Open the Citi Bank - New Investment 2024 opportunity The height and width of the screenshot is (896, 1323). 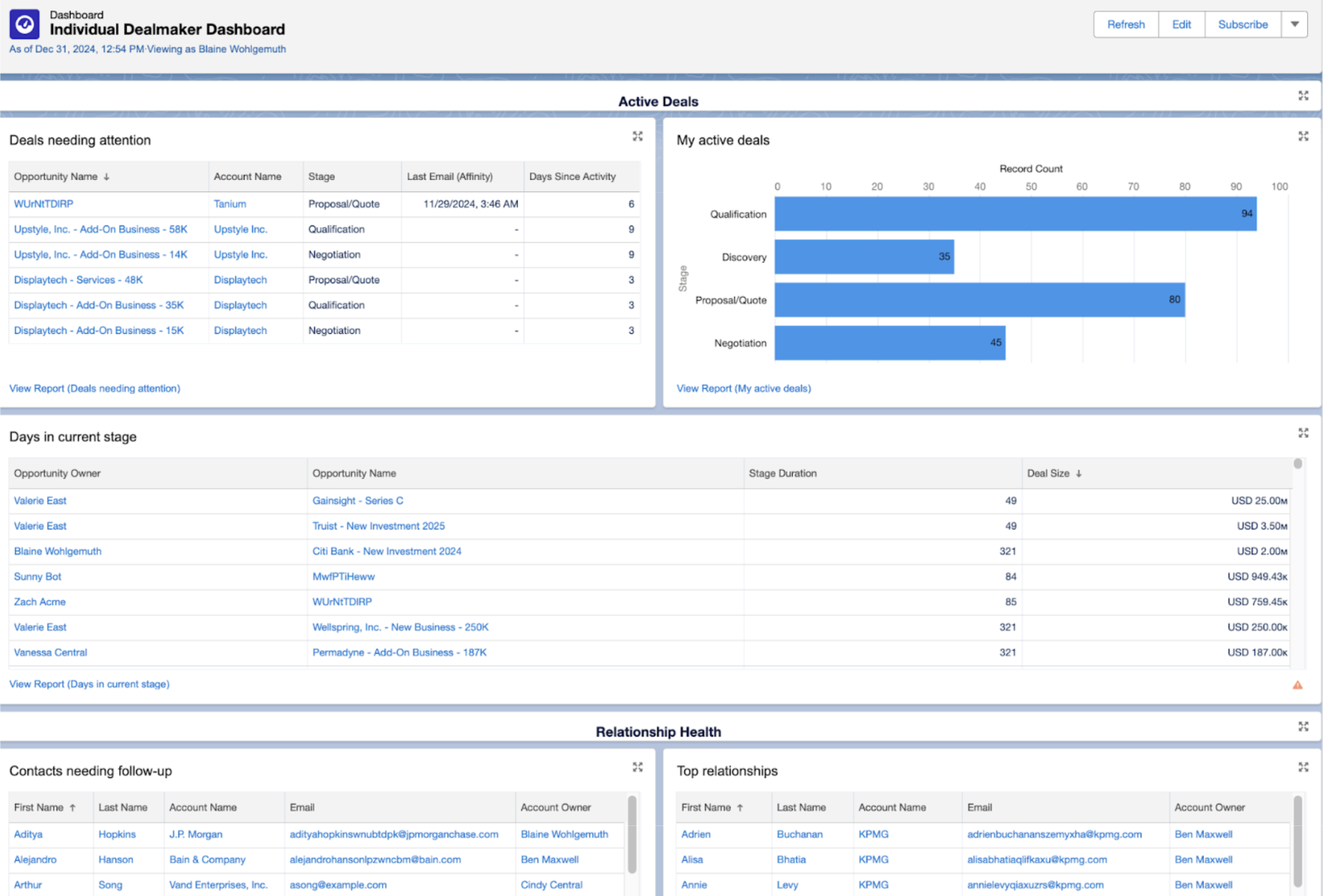(x=387, y=551)
